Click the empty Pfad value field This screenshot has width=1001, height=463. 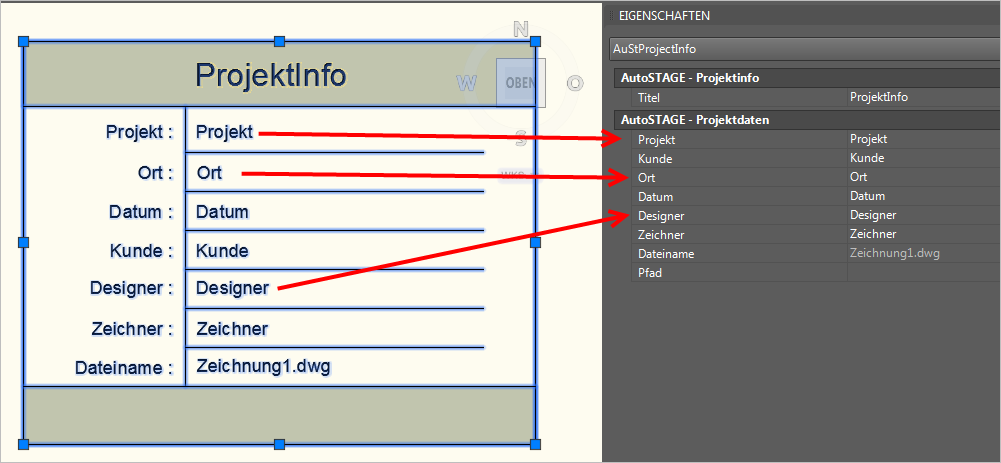point(920,272)
